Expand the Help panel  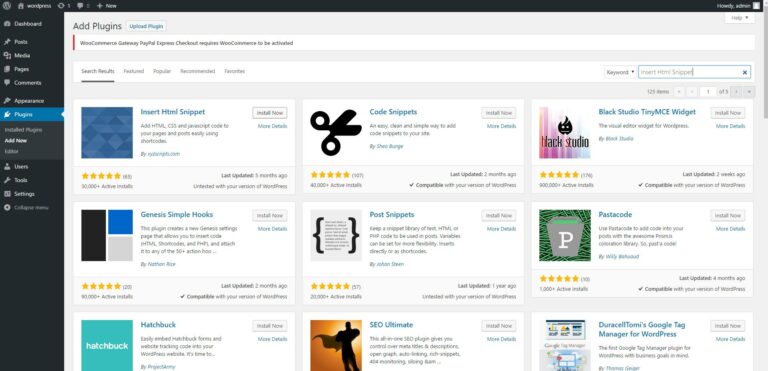pyautogui.click(x=740, y=18)
